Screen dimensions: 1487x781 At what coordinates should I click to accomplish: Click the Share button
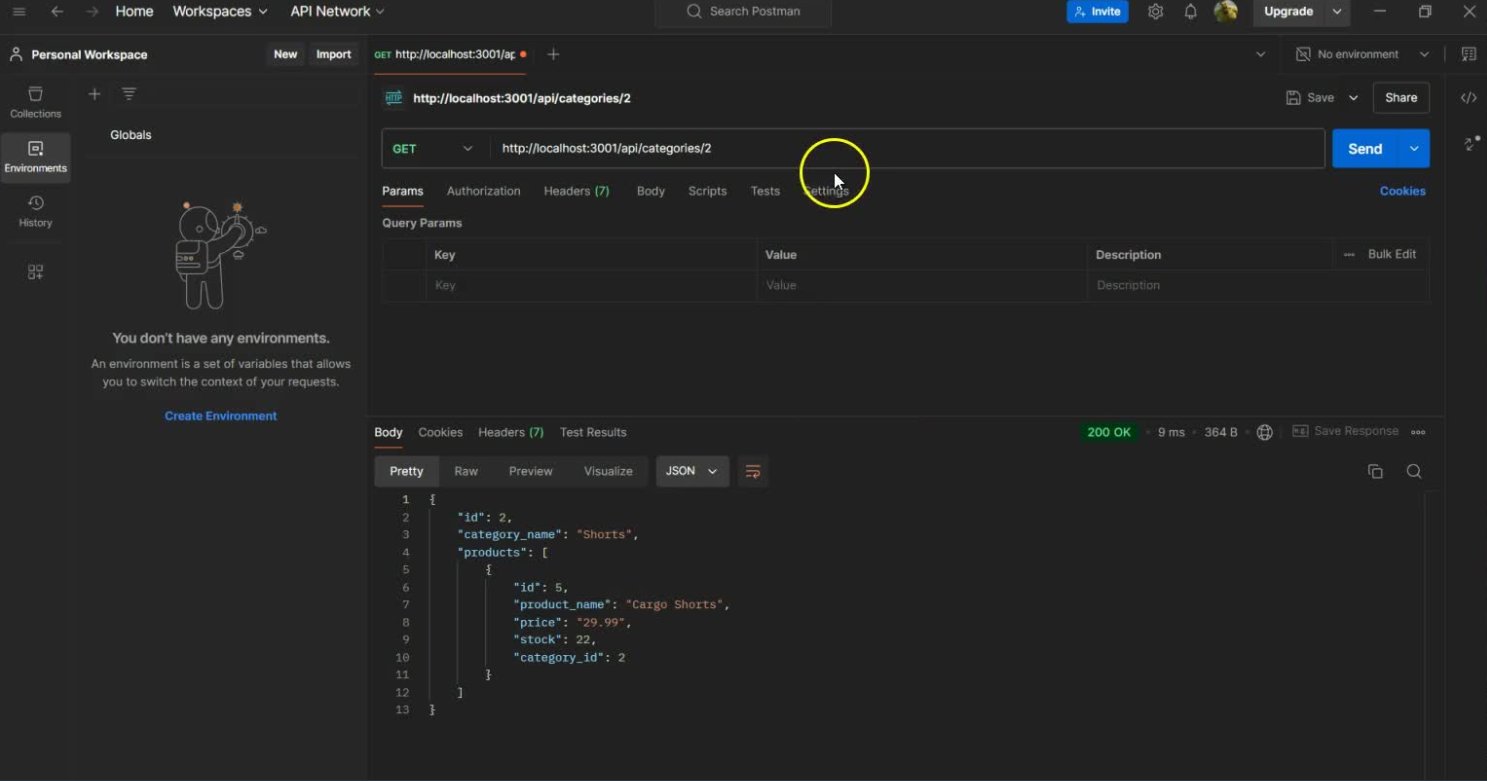click(x=1401, y=98)
